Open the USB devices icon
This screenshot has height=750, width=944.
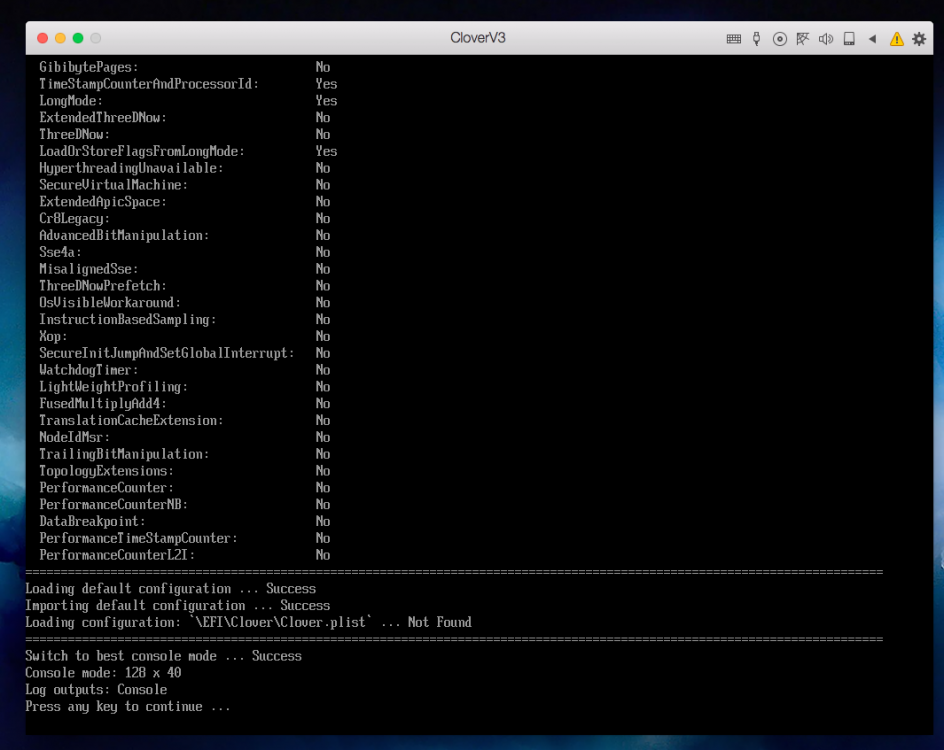(x=757, y=39)
